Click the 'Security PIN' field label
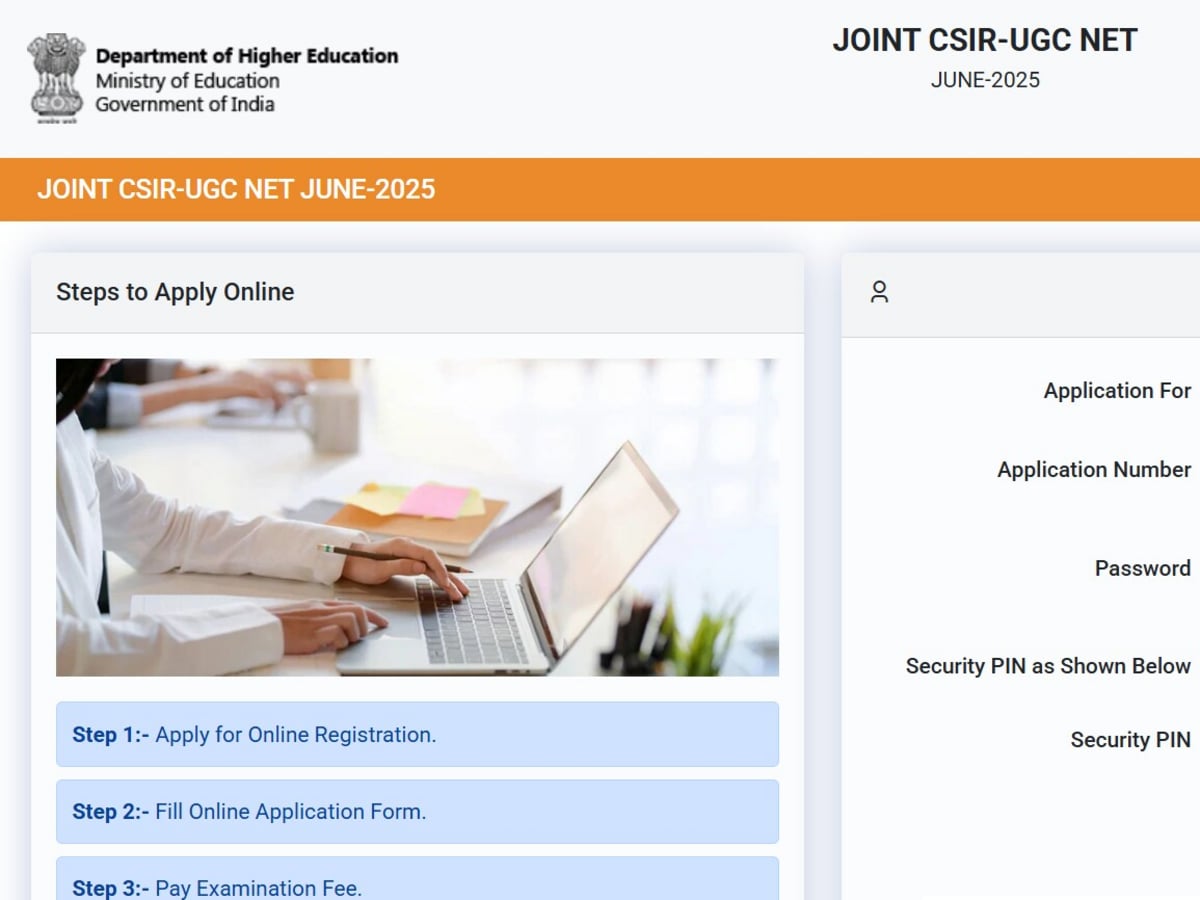This screenshot has height=900, width=1200. [x=1131, y=740]
